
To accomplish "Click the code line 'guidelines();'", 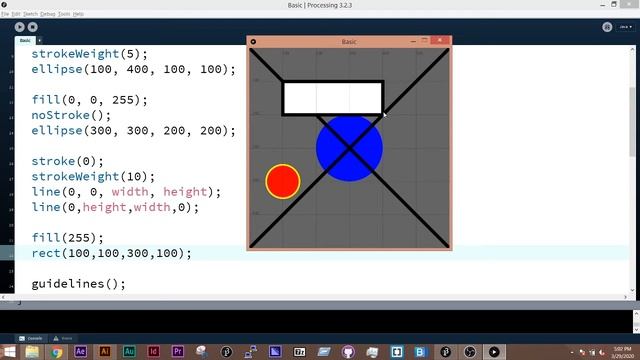I will pos(78,284).
